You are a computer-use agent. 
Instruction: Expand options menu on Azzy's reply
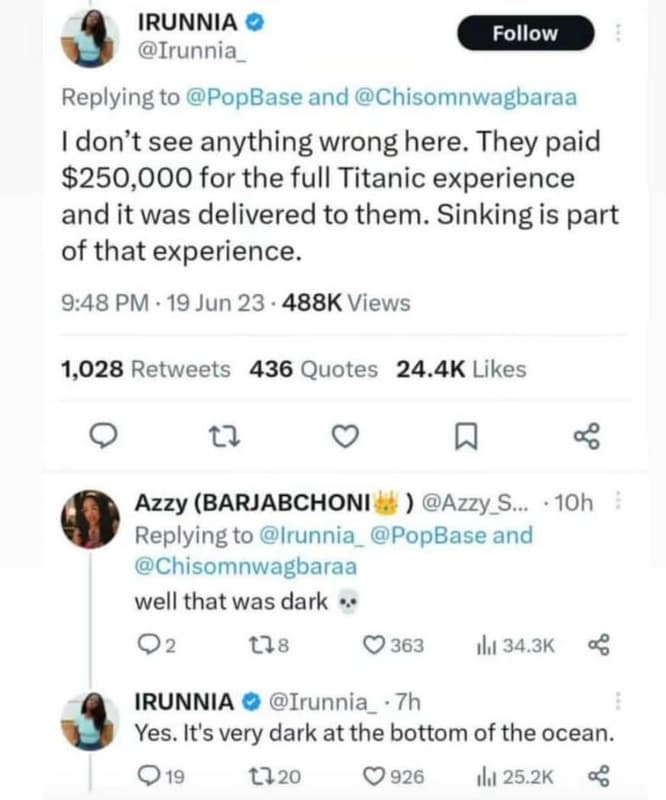point(634,490)
